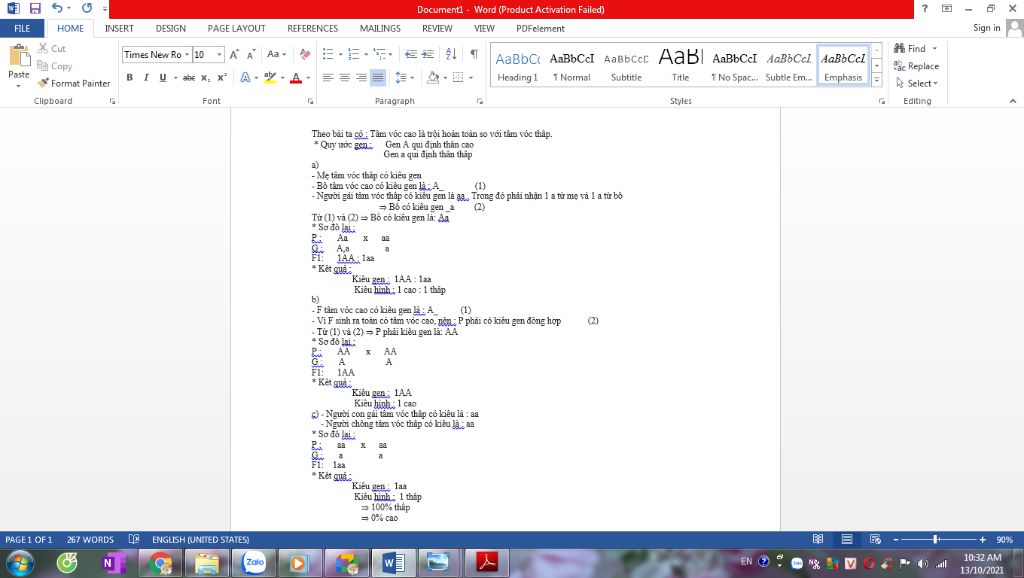Apply paragraph shading
The width and height of the screenshot is (1024, 578).
[432, 78]
